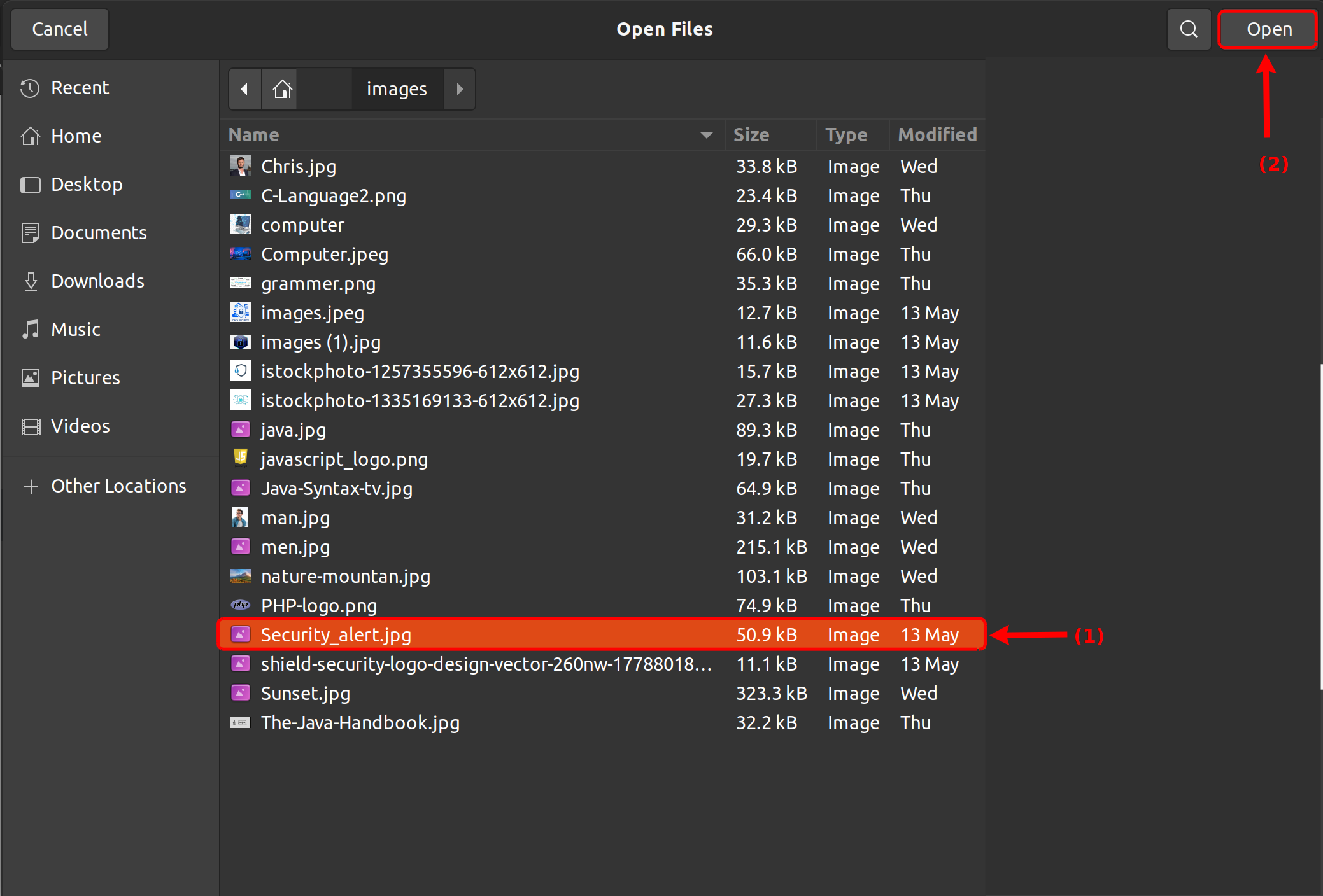Open the Videos folder icon

click(30, 426)
